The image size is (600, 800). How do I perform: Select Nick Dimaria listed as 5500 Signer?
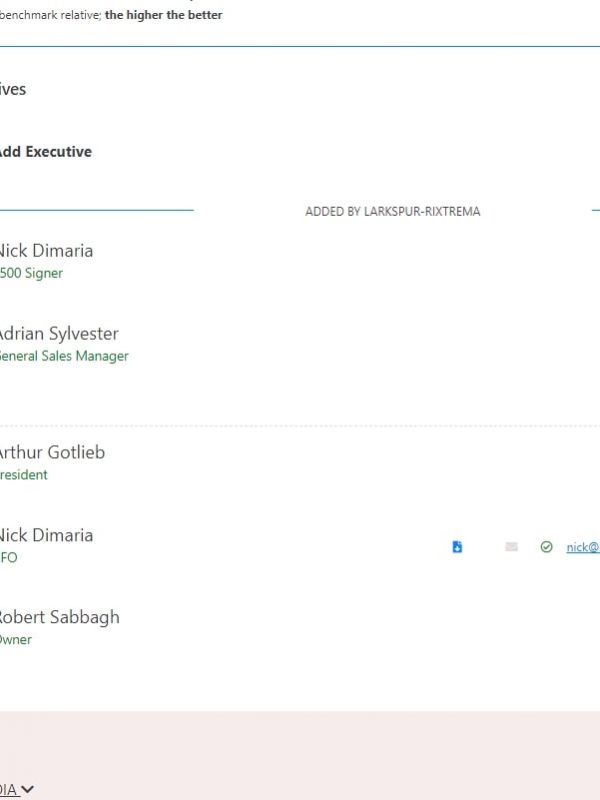click(45, 250)
